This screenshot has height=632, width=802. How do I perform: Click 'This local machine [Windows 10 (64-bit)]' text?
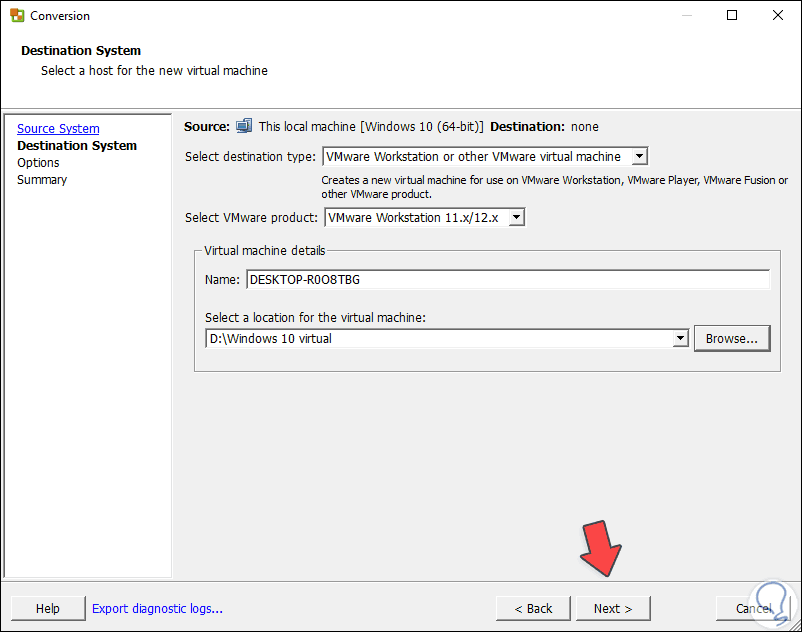point(371,126)
